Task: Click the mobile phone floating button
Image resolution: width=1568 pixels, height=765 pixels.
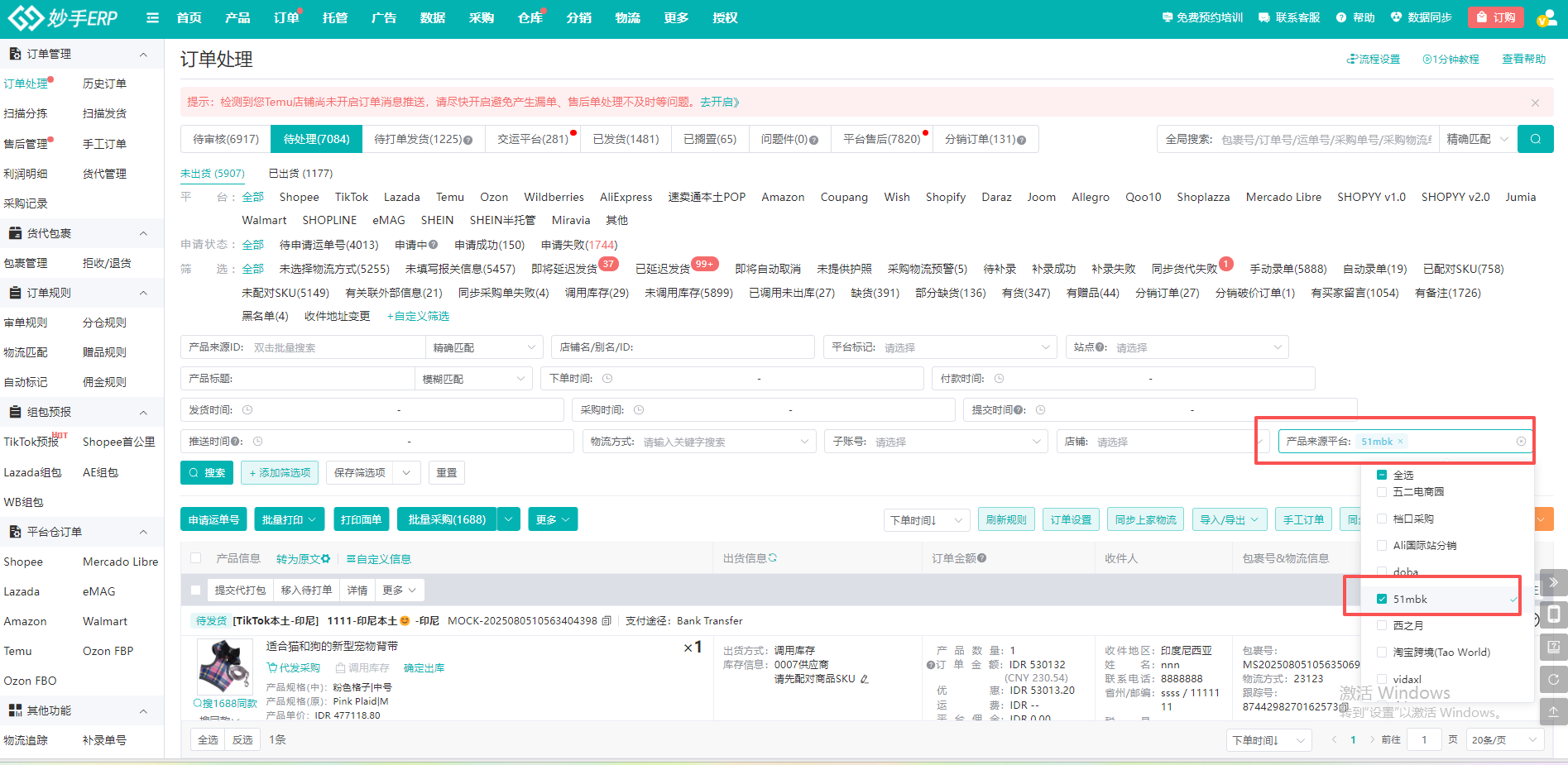Action: 1553,614
